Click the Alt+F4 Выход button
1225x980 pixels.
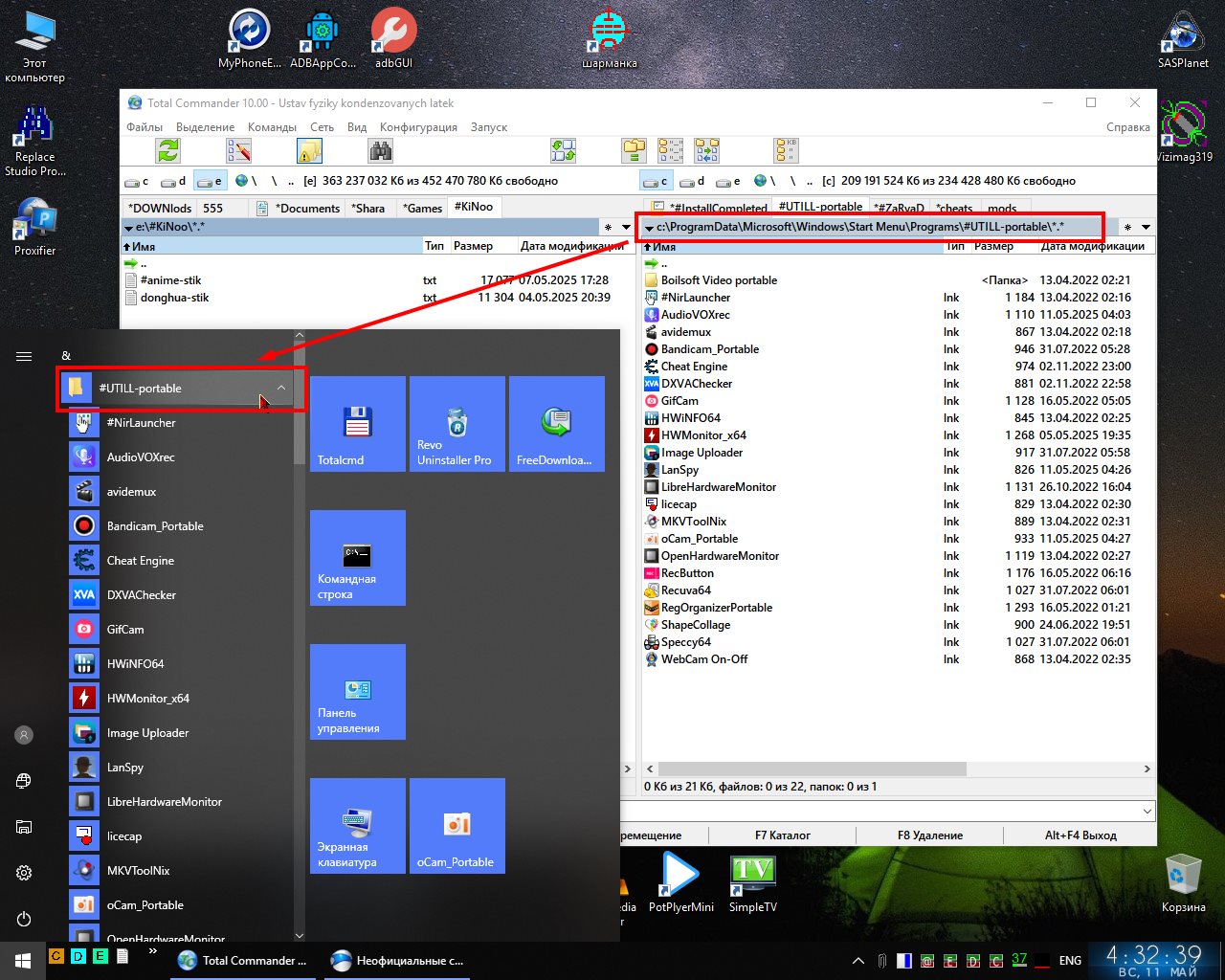1080,835
